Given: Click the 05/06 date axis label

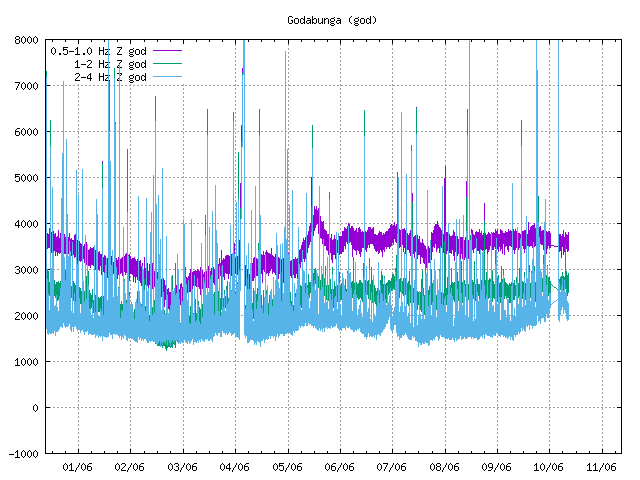Looking at the screenshot, I should pos(288,467).
